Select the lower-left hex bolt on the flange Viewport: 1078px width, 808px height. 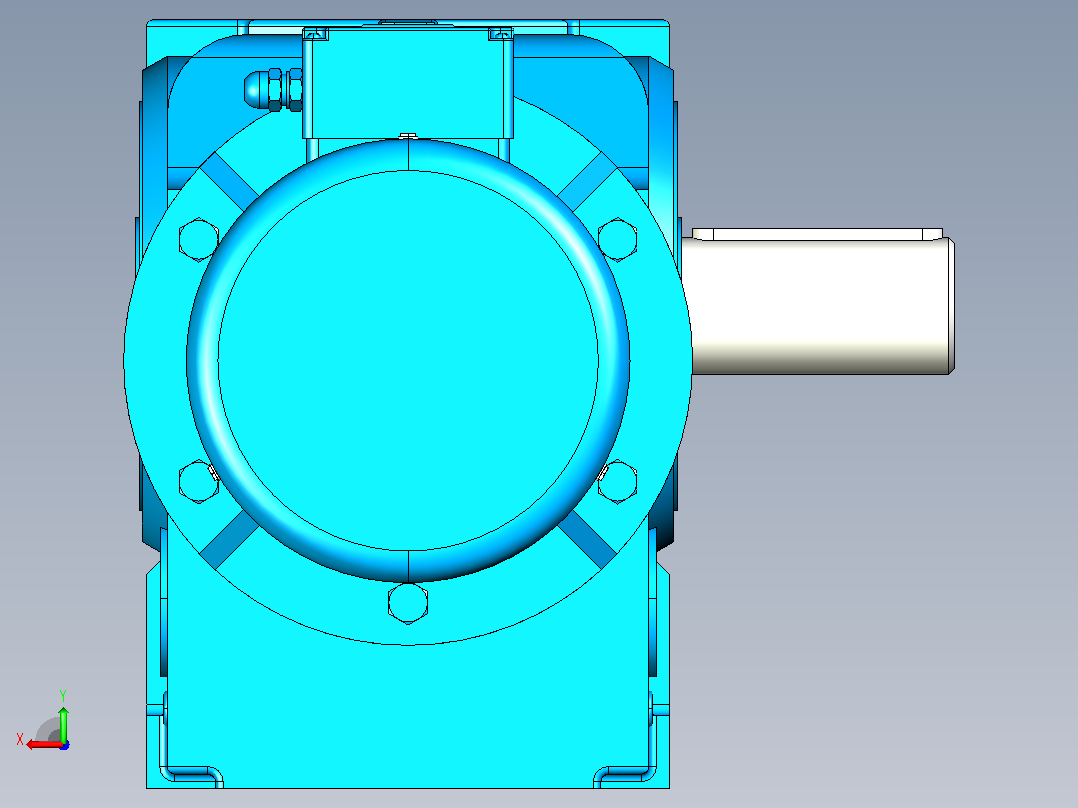199,481
